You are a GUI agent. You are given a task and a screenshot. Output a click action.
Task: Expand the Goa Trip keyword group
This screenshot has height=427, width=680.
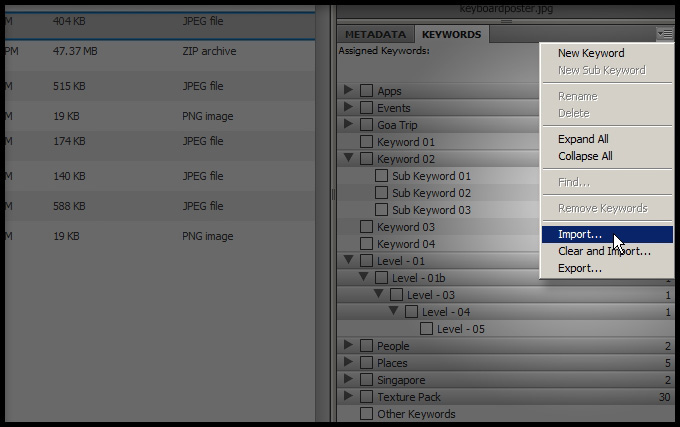348,125
